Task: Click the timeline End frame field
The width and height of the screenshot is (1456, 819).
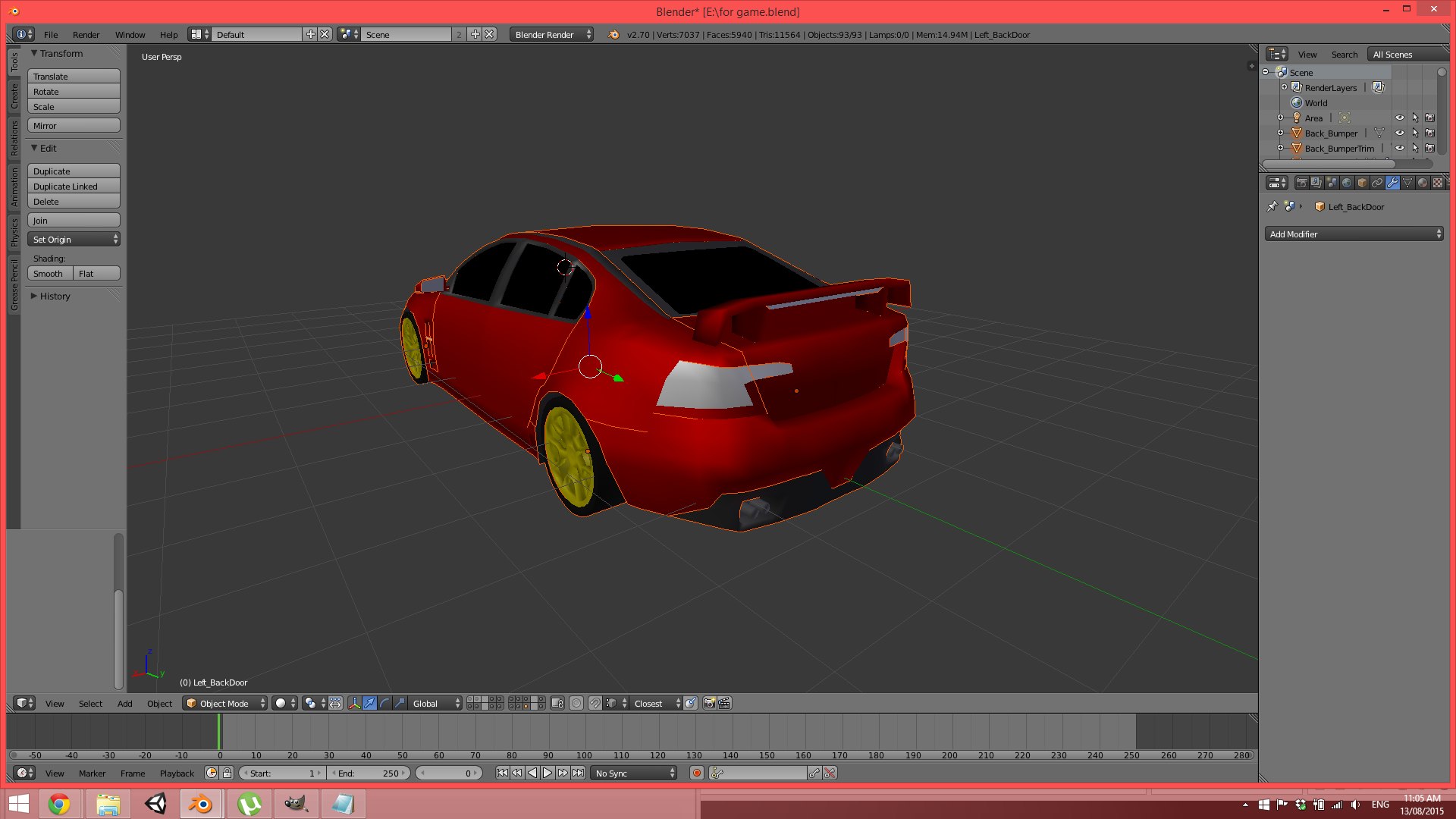Action: point(370,773)
